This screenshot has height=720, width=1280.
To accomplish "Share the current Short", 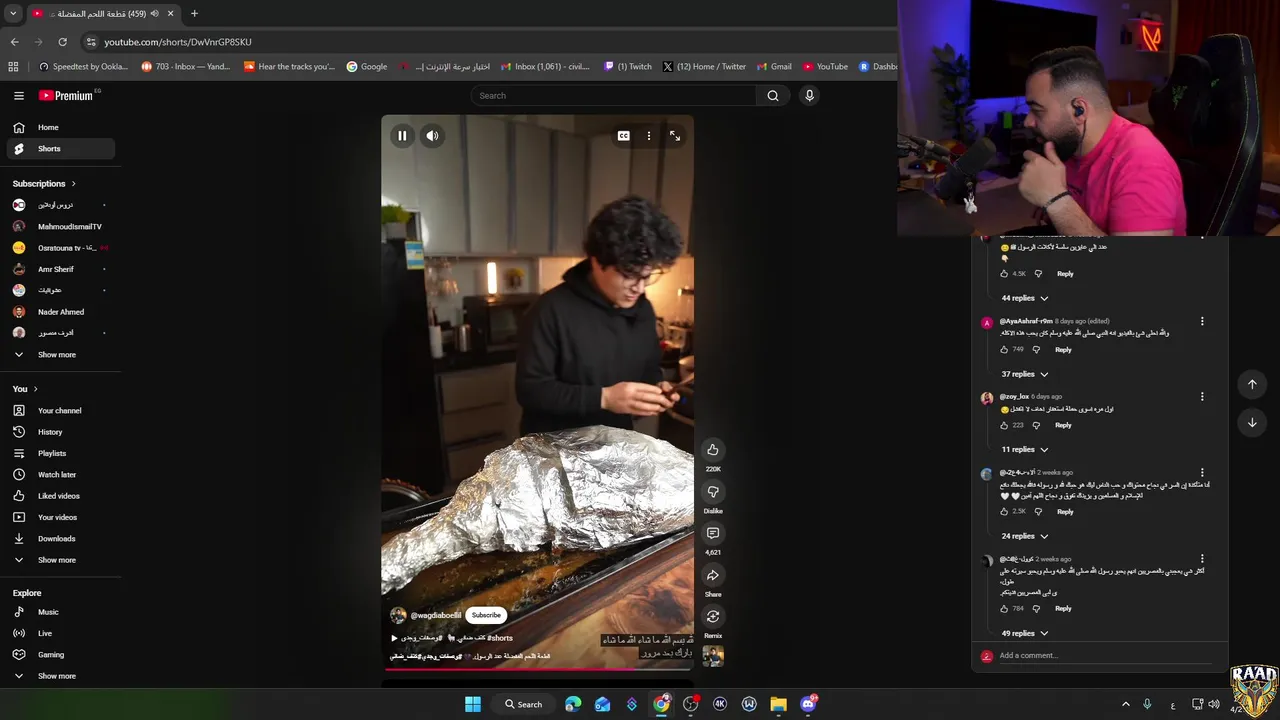I will 713,575.
